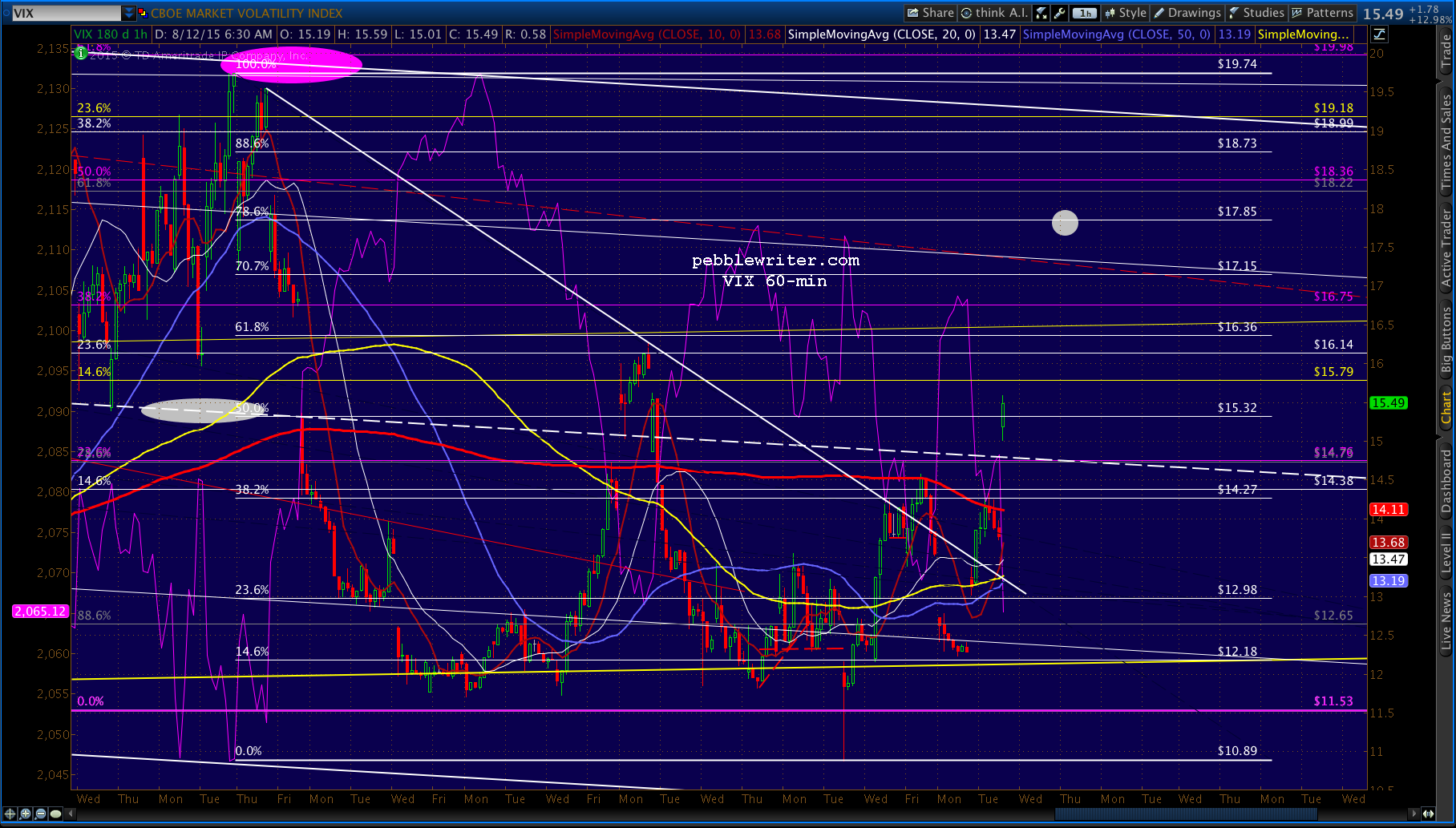1456x828 pixels.
Task: Open the Studies menu
Action: click(x=1256, y=13)
